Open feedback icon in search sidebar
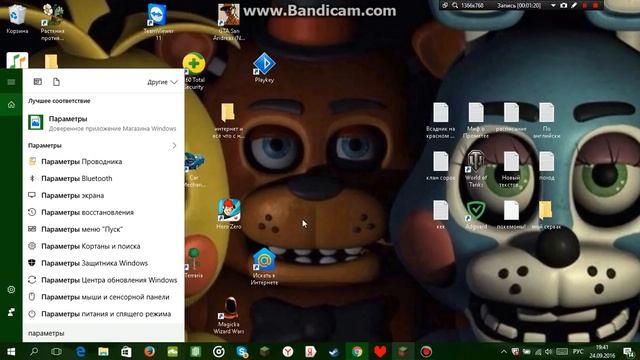Screen dimensions: 640x360 (11, 312)
